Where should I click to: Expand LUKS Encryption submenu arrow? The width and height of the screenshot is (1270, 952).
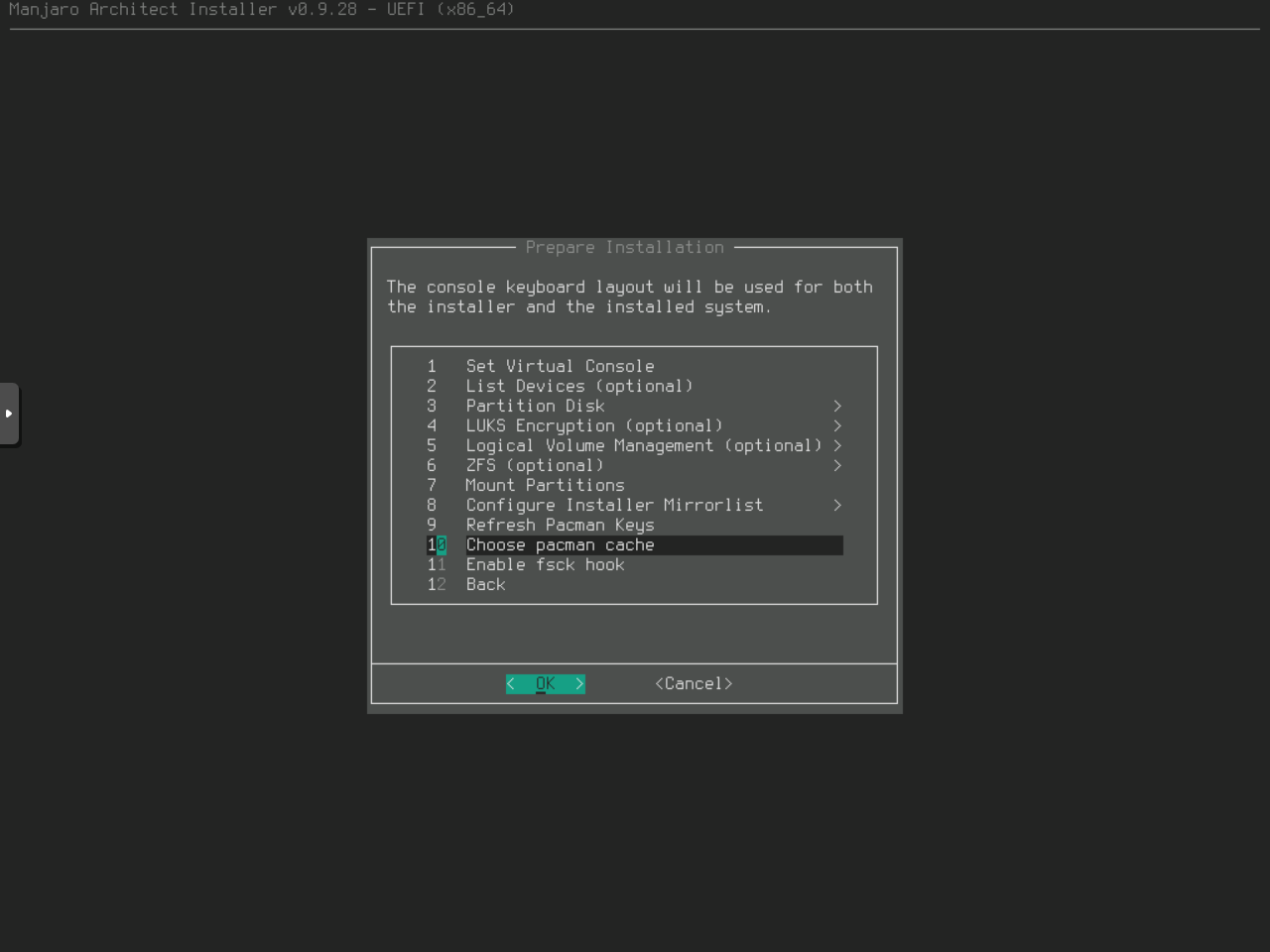(x=837, y=425)
